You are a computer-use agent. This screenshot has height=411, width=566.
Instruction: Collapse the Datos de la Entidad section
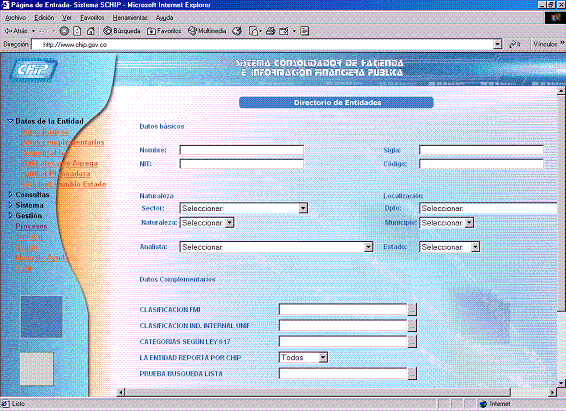coord(10,121)
